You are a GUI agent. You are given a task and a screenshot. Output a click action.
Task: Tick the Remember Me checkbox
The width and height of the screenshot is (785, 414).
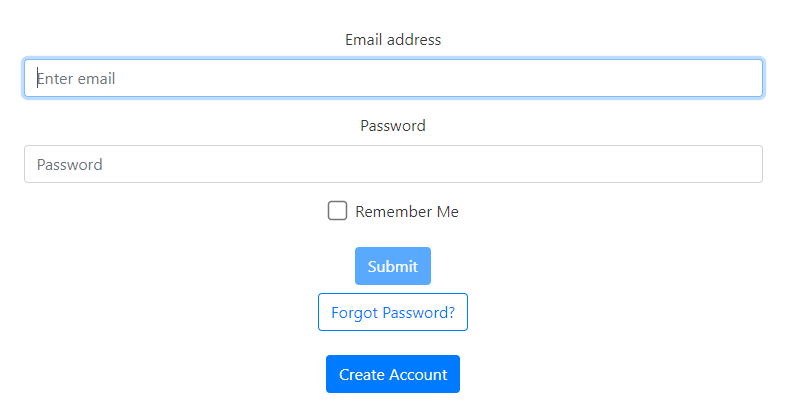(x=338, y=211)
